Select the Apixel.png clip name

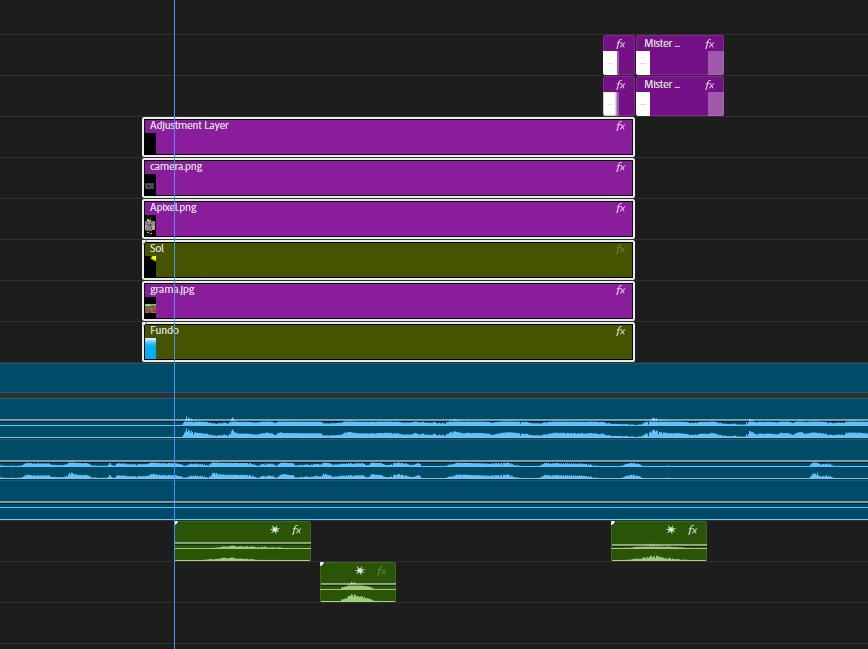coord(173,208)
